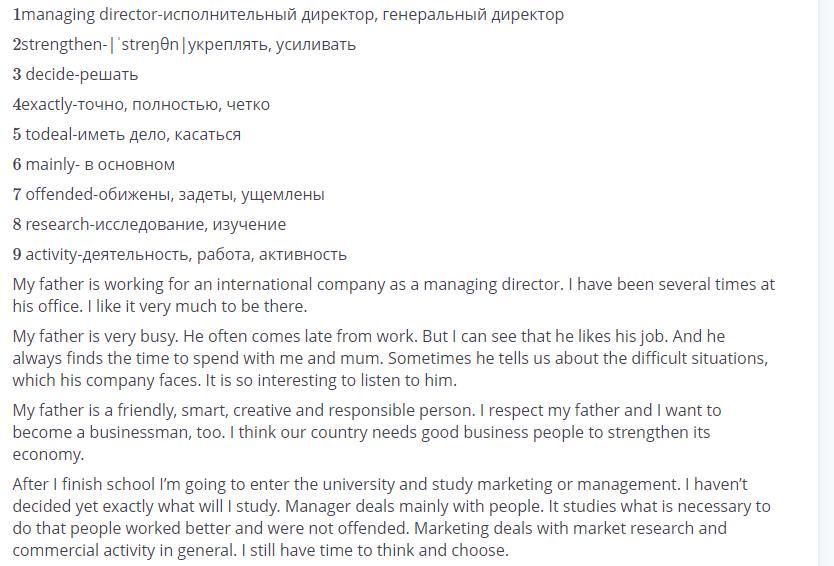Click the word 'economy.' ending third paragraph

(48, 454)
